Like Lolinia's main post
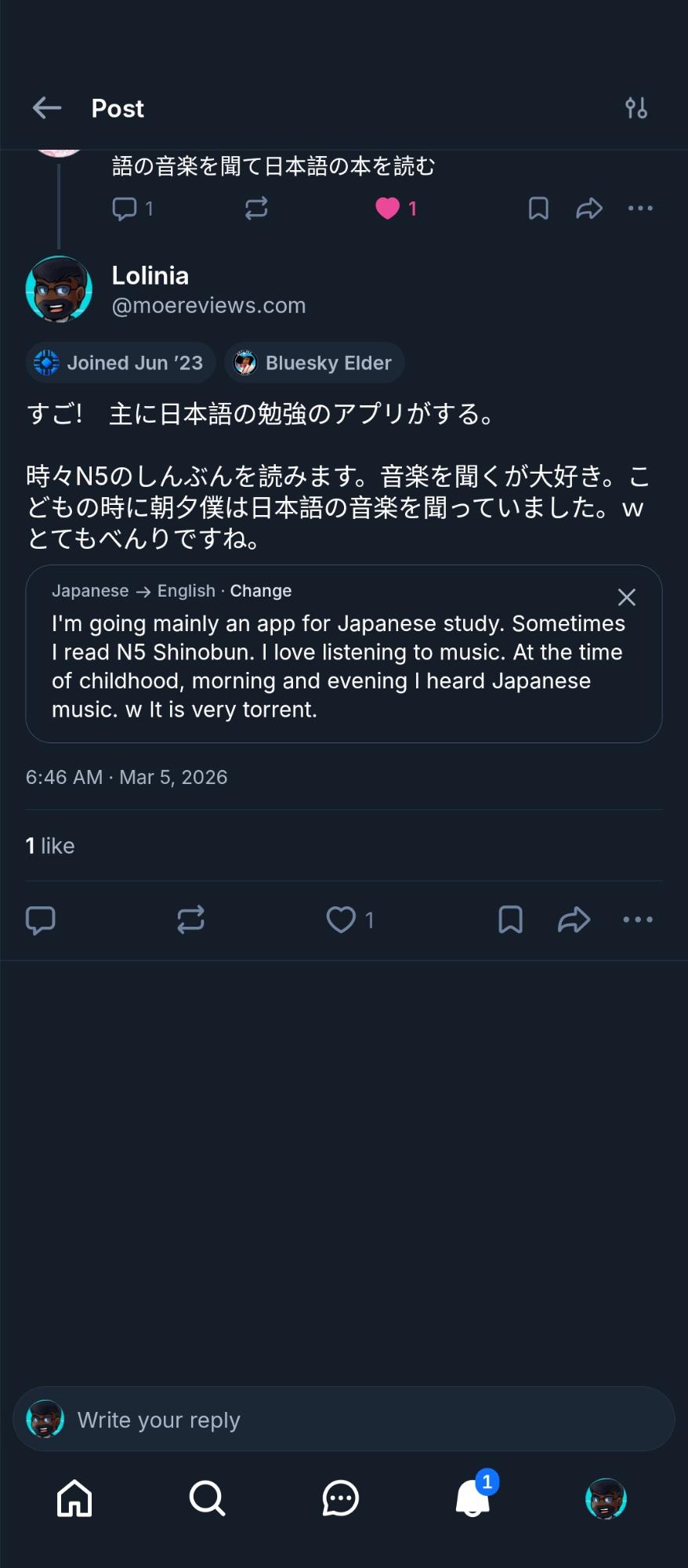This screenshot has width=688, height=1568. (341, 920)
